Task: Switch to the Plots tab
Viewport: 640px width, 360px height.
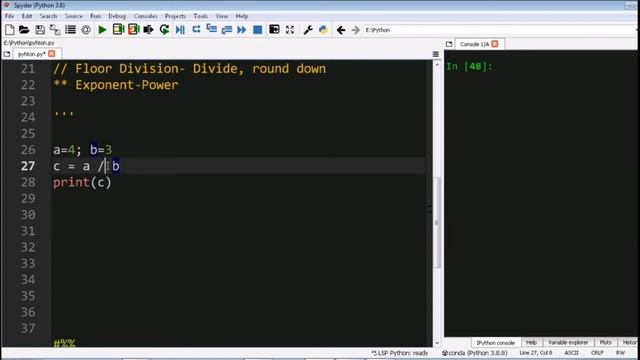Action: click(605, 342)
